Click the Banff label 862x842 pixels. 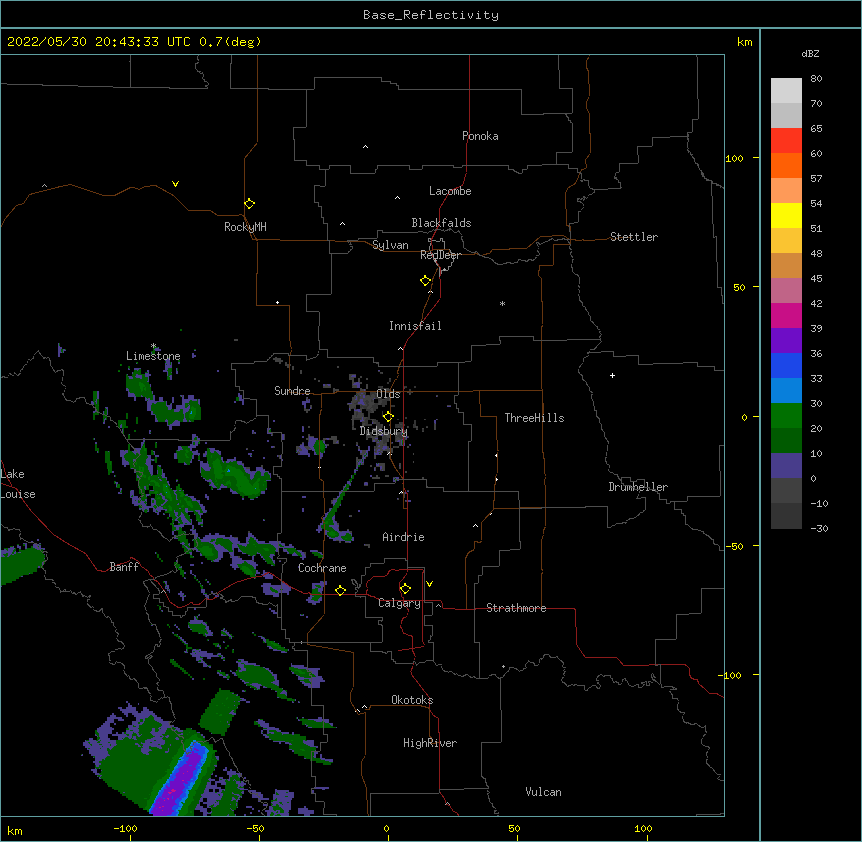point(124,567)
